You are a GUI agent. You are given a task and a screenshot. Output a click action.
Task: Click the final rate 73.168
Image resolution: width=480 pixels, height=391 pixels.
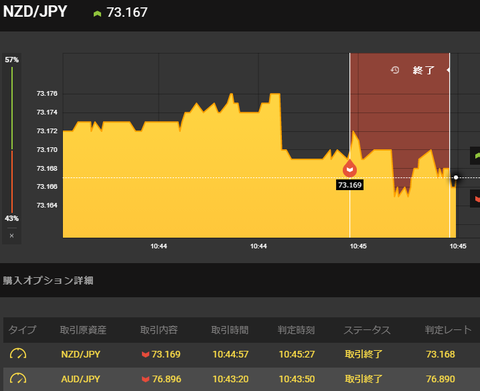(x=440, y=354)
